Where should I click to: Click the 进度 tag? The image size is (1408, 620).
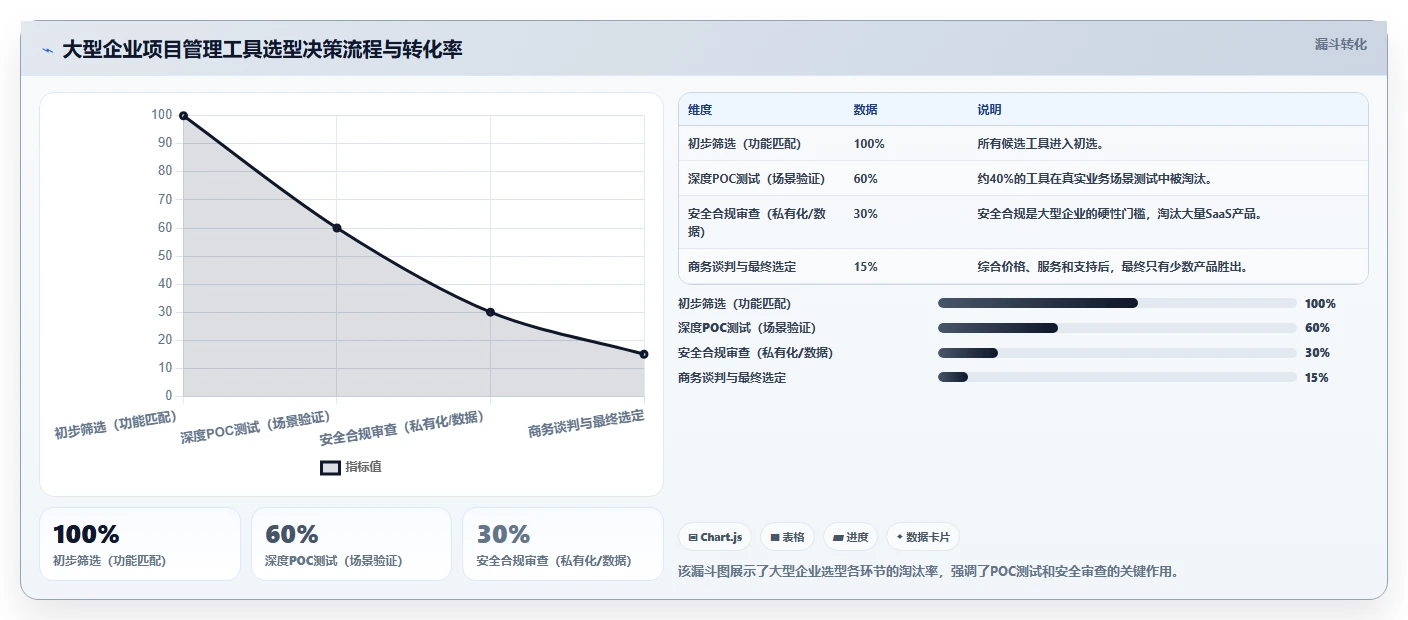coord(851,537)
